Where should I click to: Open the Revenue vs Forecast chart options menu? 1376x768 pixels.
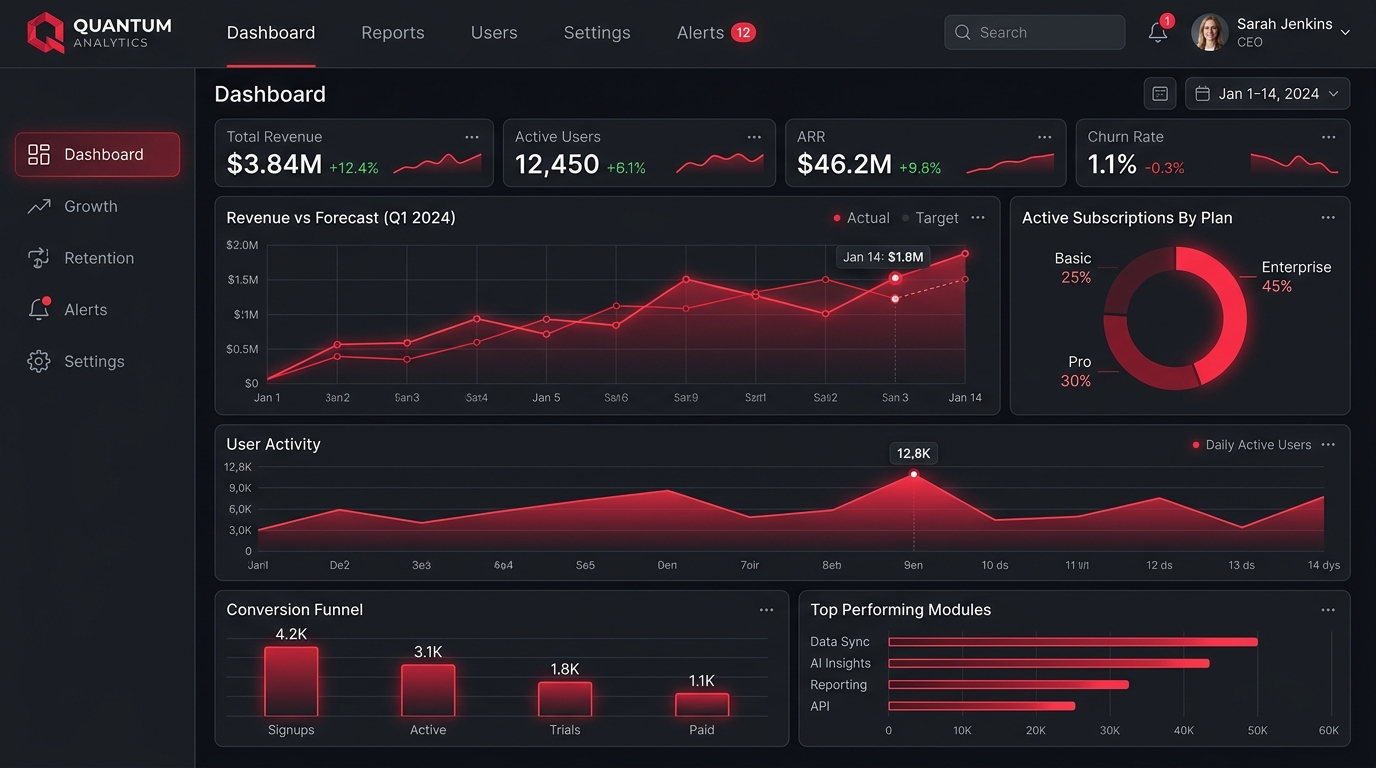pyautogui.click(x=978, y=217)
